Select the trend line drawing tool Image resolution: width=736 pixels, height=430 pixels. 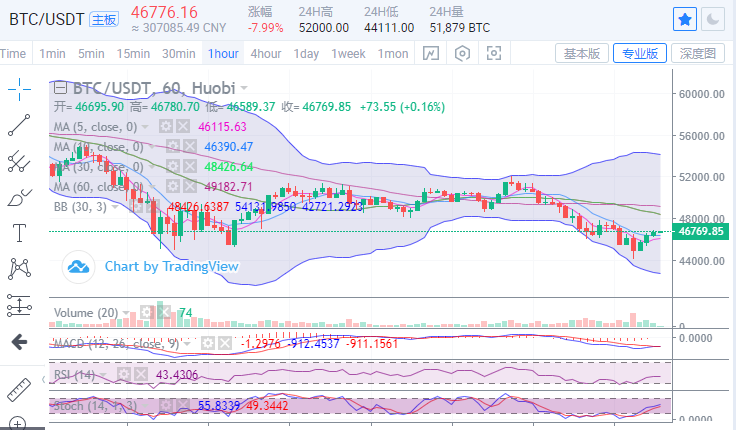click(x=19, y=125)
